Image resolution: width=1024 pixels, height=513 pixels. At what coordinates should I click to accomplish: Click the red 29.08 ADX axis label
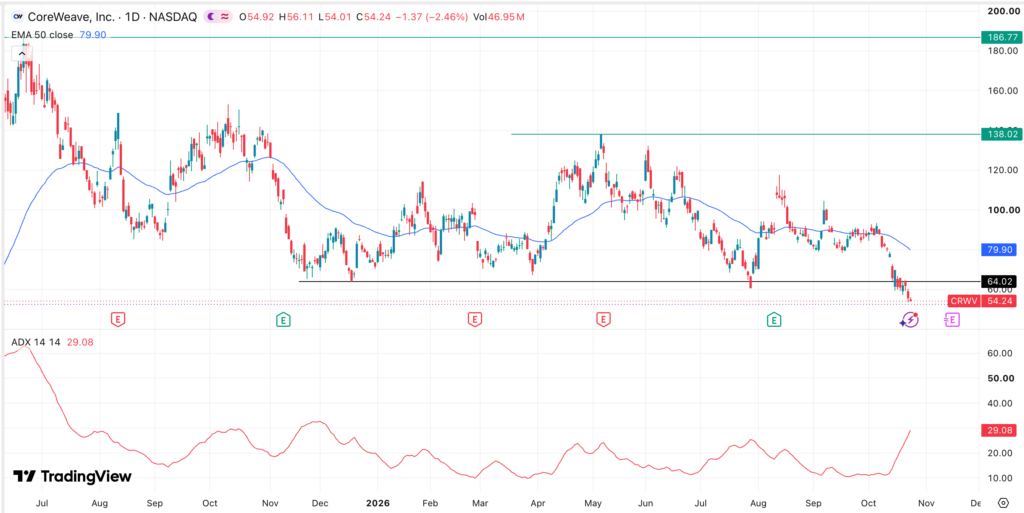pyautogui.click(x=999, y=430)
